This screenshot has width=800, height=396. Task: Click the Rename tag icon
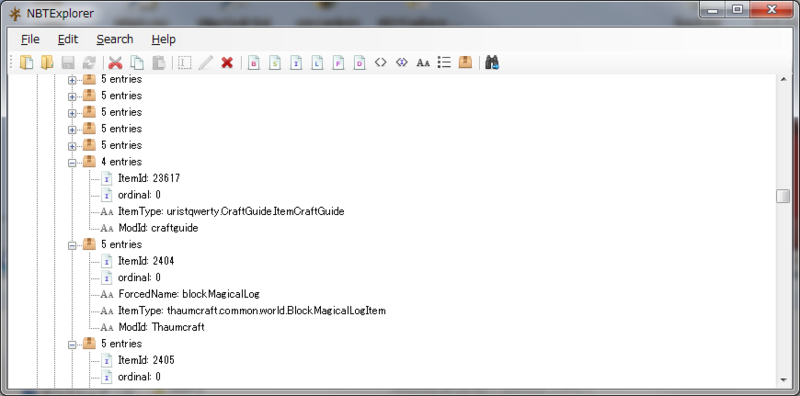click(x=185, y=63)
